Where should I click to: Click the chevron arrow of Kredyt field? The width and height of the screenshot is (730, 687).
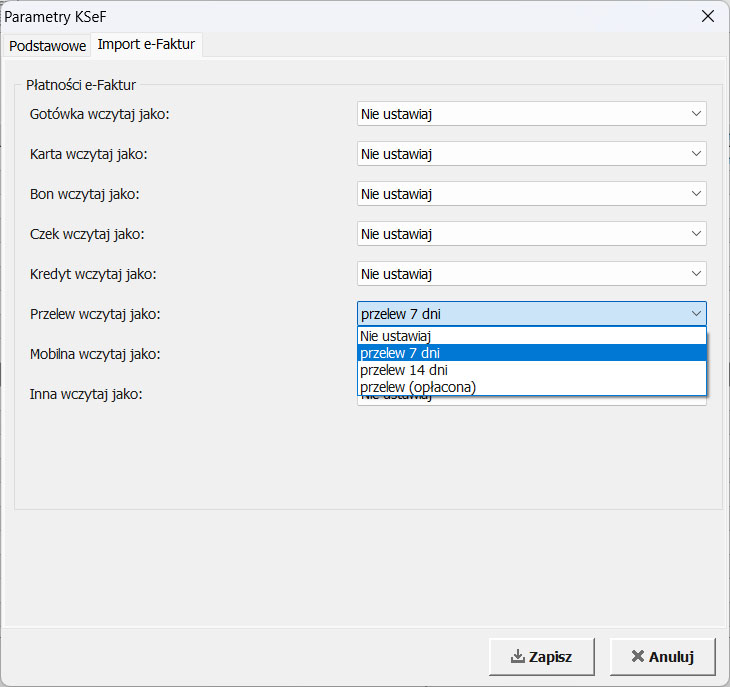click(696, 274)
